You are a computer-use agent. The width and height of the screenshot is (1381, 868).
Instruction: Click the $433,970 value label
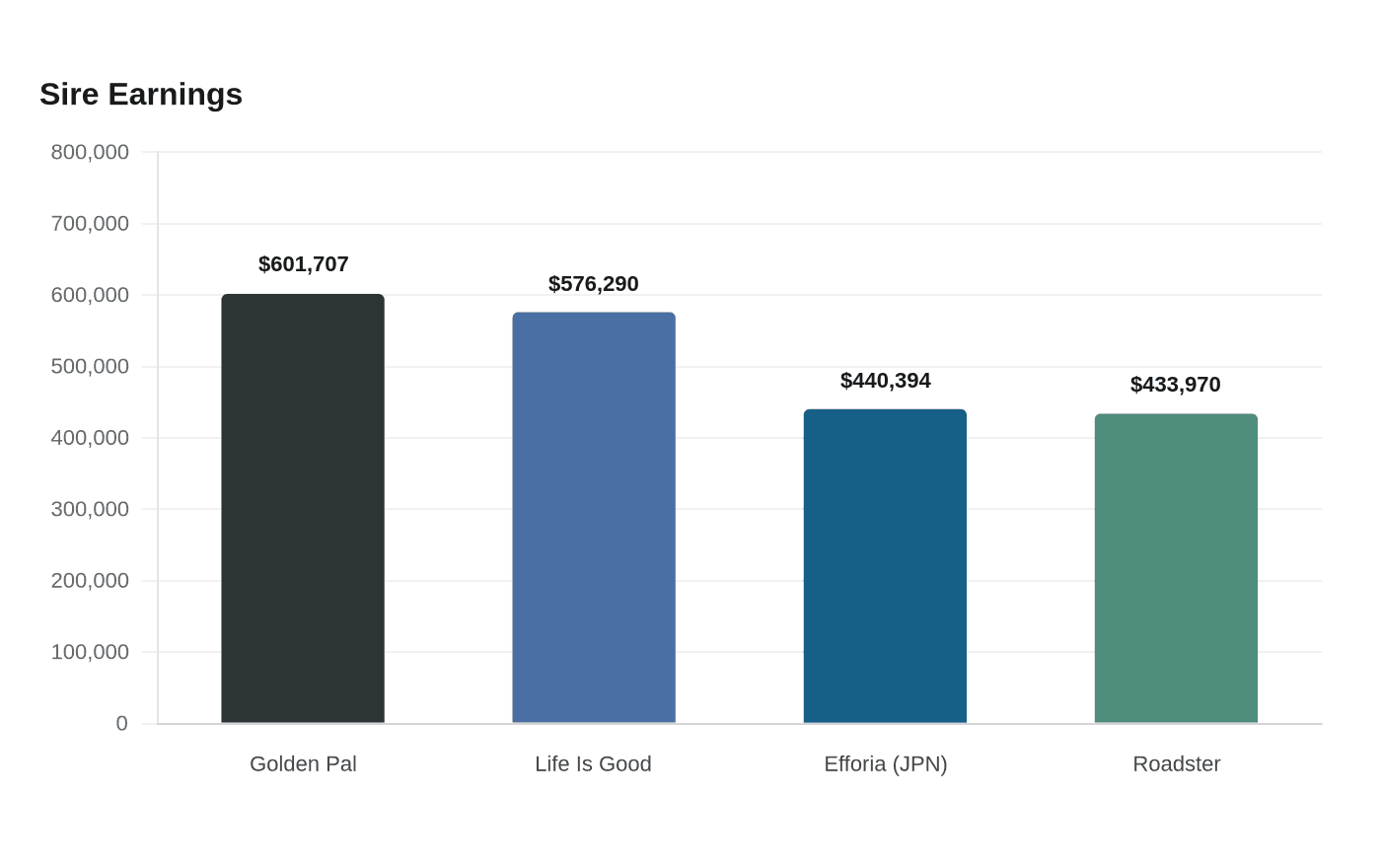(x=1176, y=385)
